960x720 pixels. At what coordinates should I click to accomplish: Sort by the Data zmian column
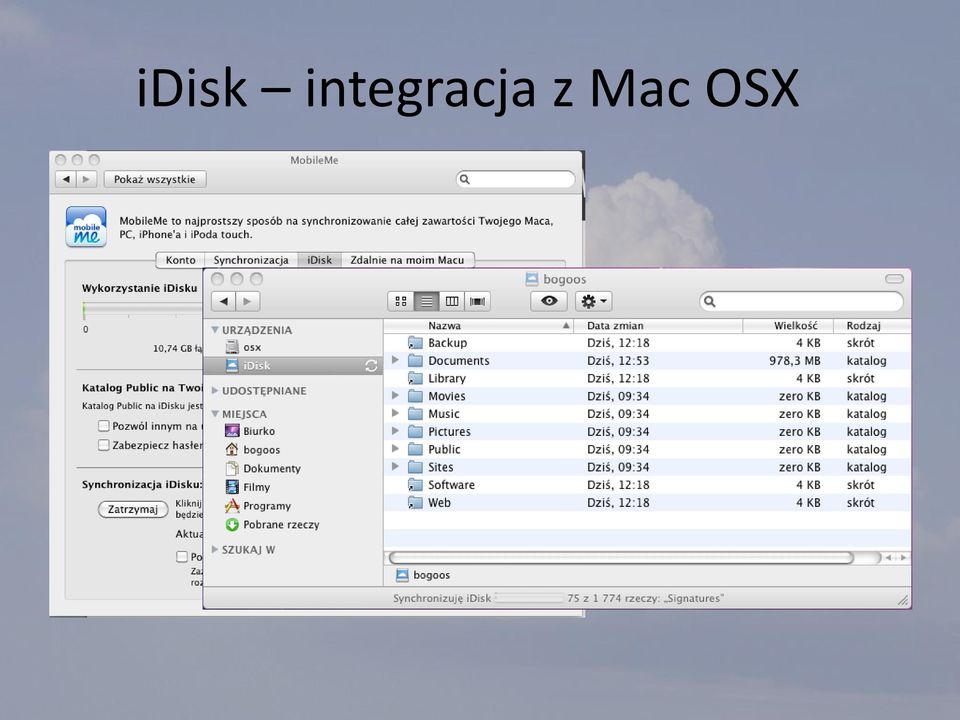658,326
